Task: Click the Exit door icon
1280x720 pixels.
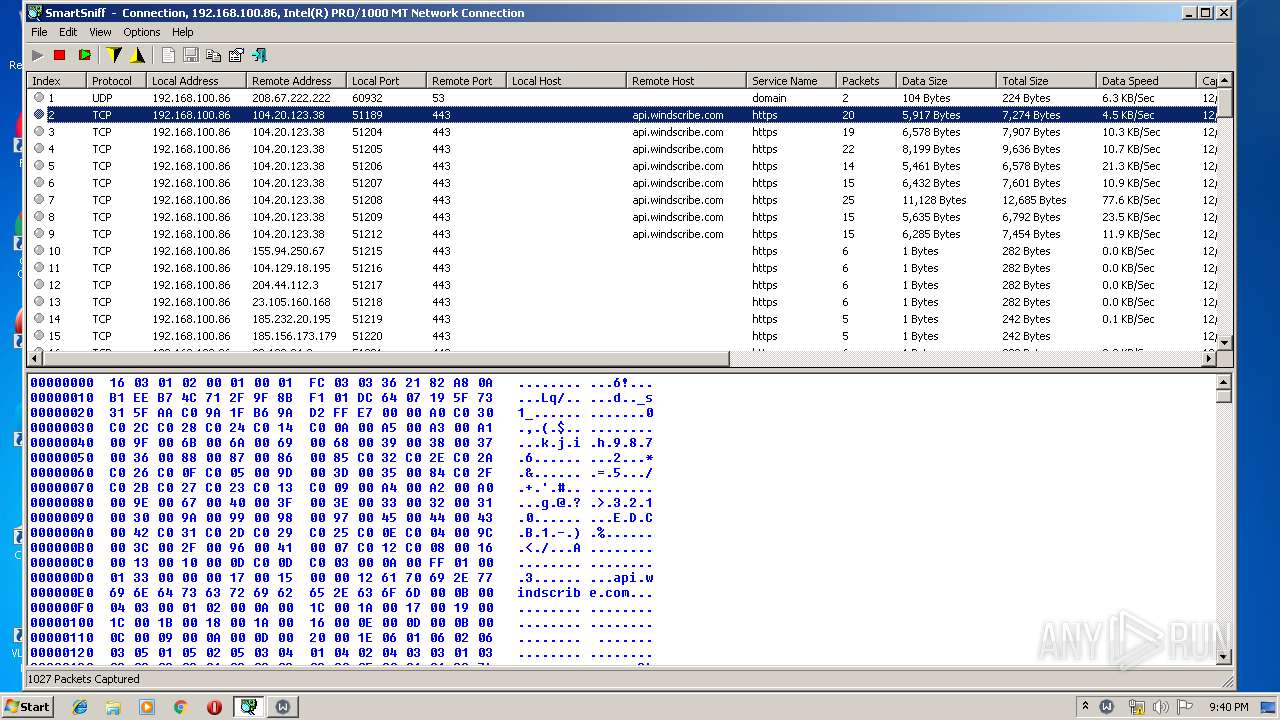Action: (259, 55)
